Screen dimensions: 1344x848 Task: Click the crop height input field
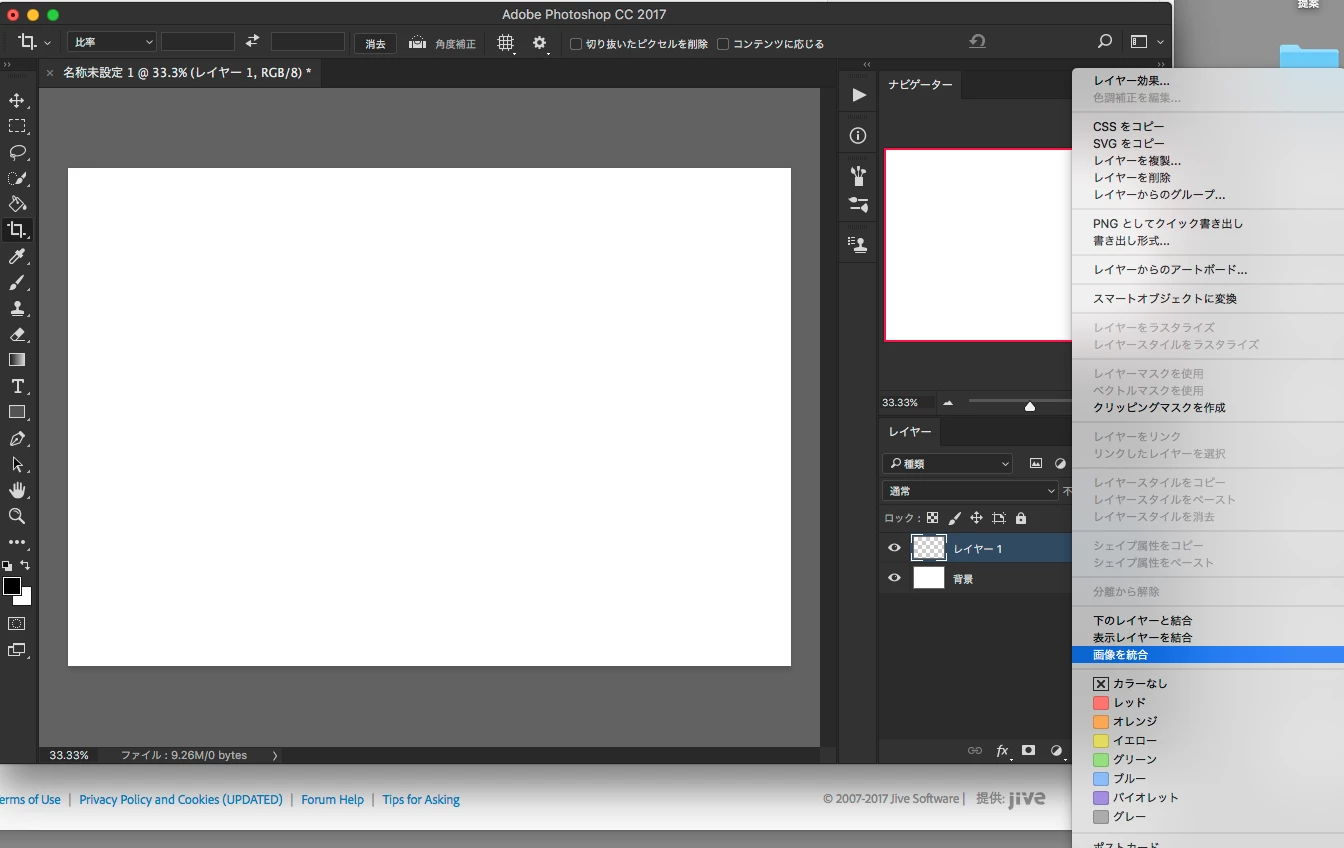pos(308,42)
